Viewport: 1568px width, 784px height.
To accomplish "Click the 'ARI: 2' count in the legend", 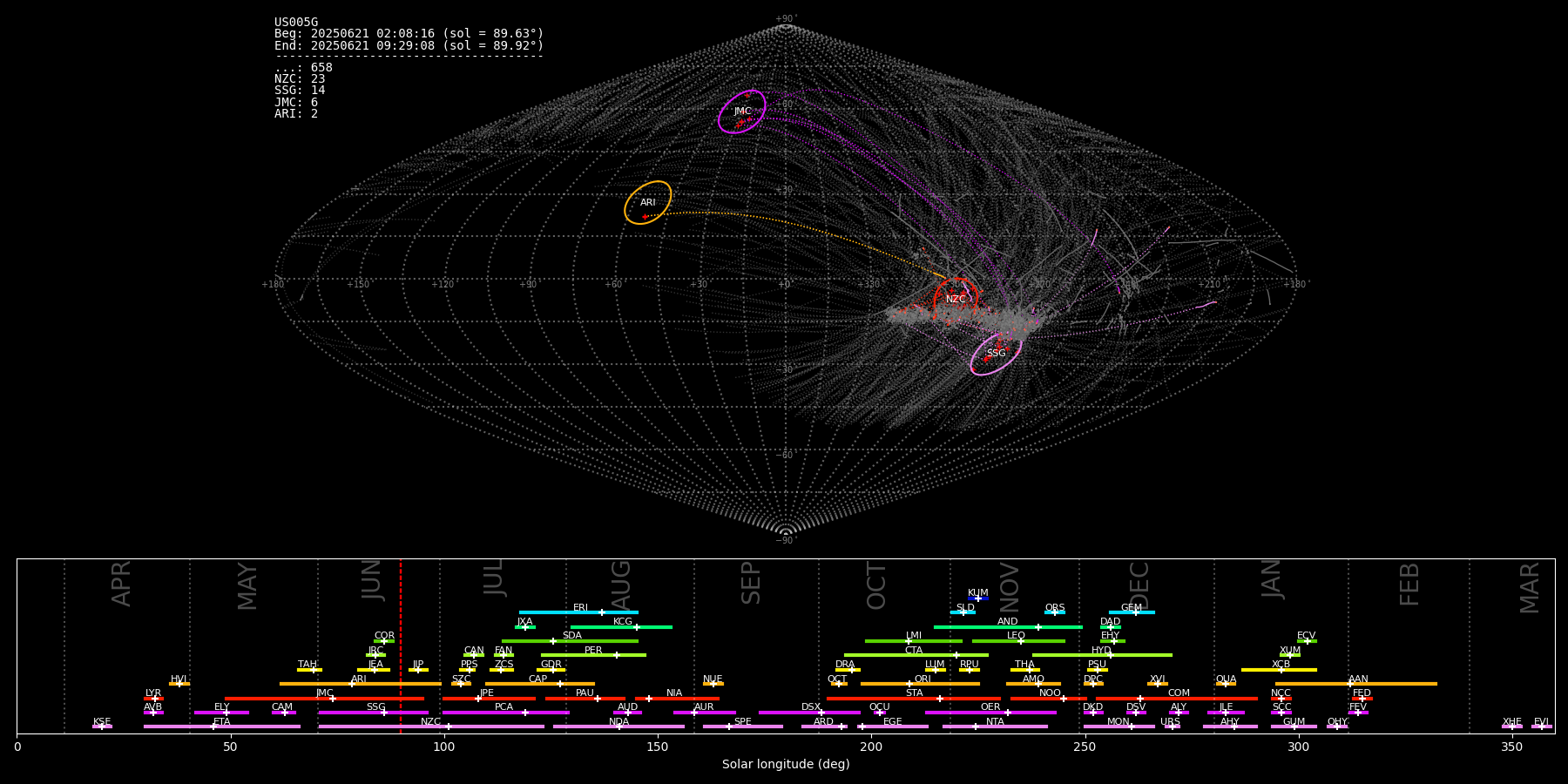I will click(x=296, y=113).
